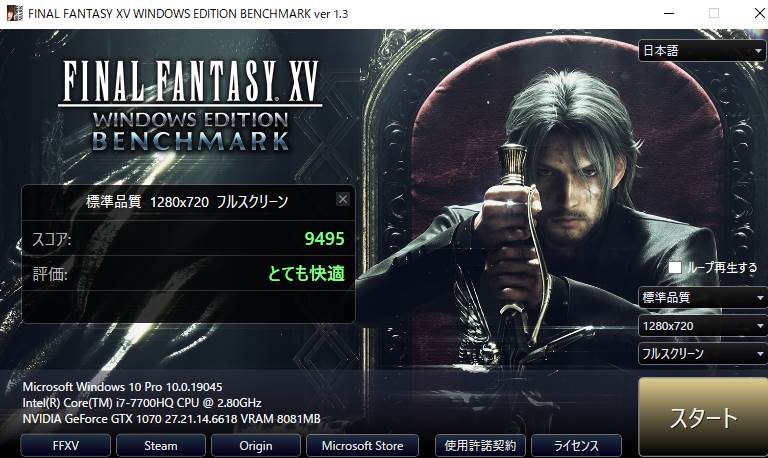This screenshot has height=458, width=768.
Task: Open the Origin store button
Action: pyautogui.click(x=256, y=446)
